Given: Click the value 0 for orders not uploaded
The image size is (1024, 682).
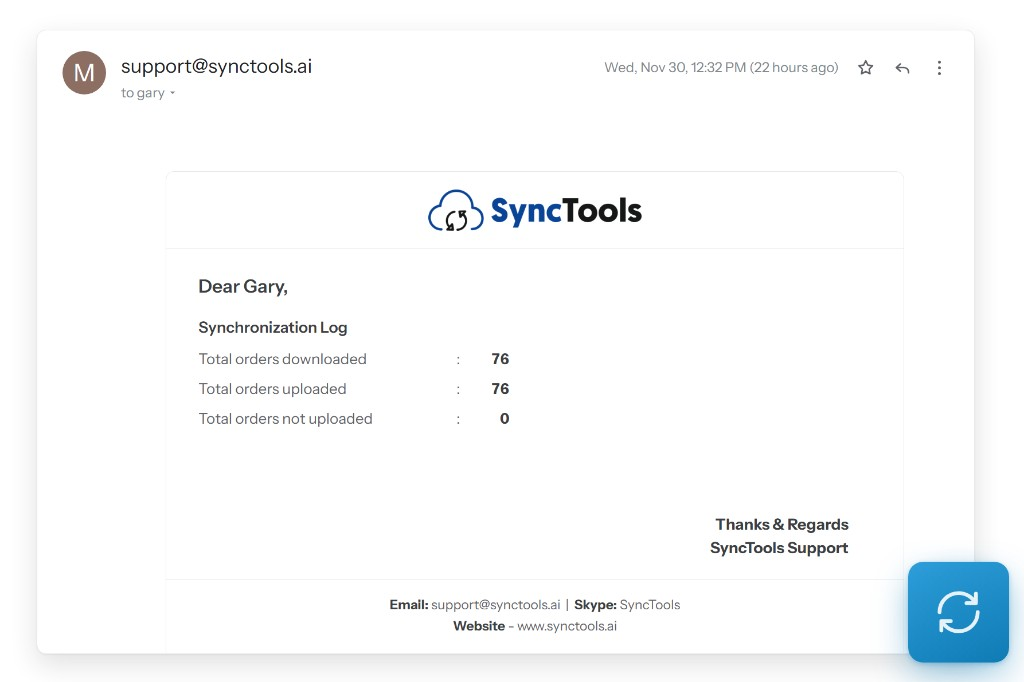Looking at the screenshot, I should pyautogui.click(x=505, y=419).
